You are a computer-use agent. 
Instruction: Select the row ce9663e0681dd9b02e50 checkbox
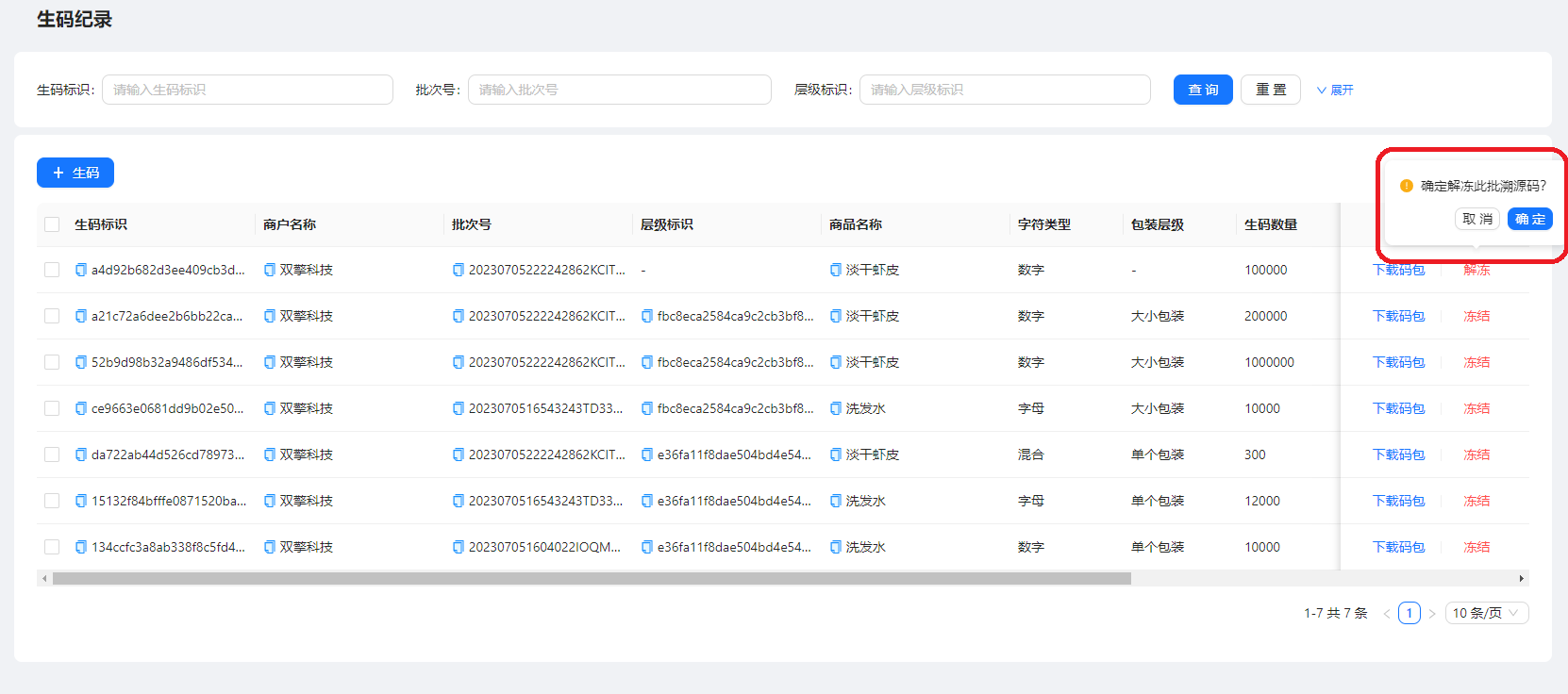tap(52, 408)
